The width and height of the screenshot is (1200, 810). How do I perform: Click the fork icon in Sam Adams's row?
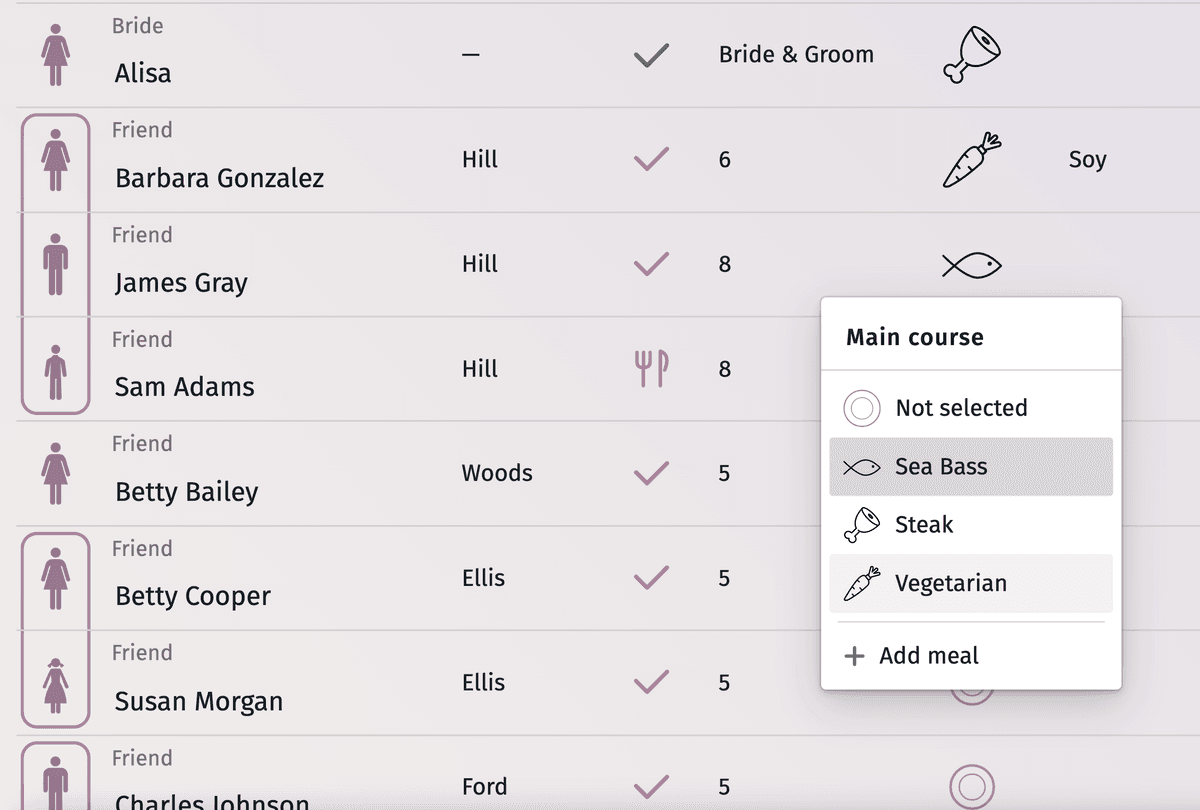[650, 368]
